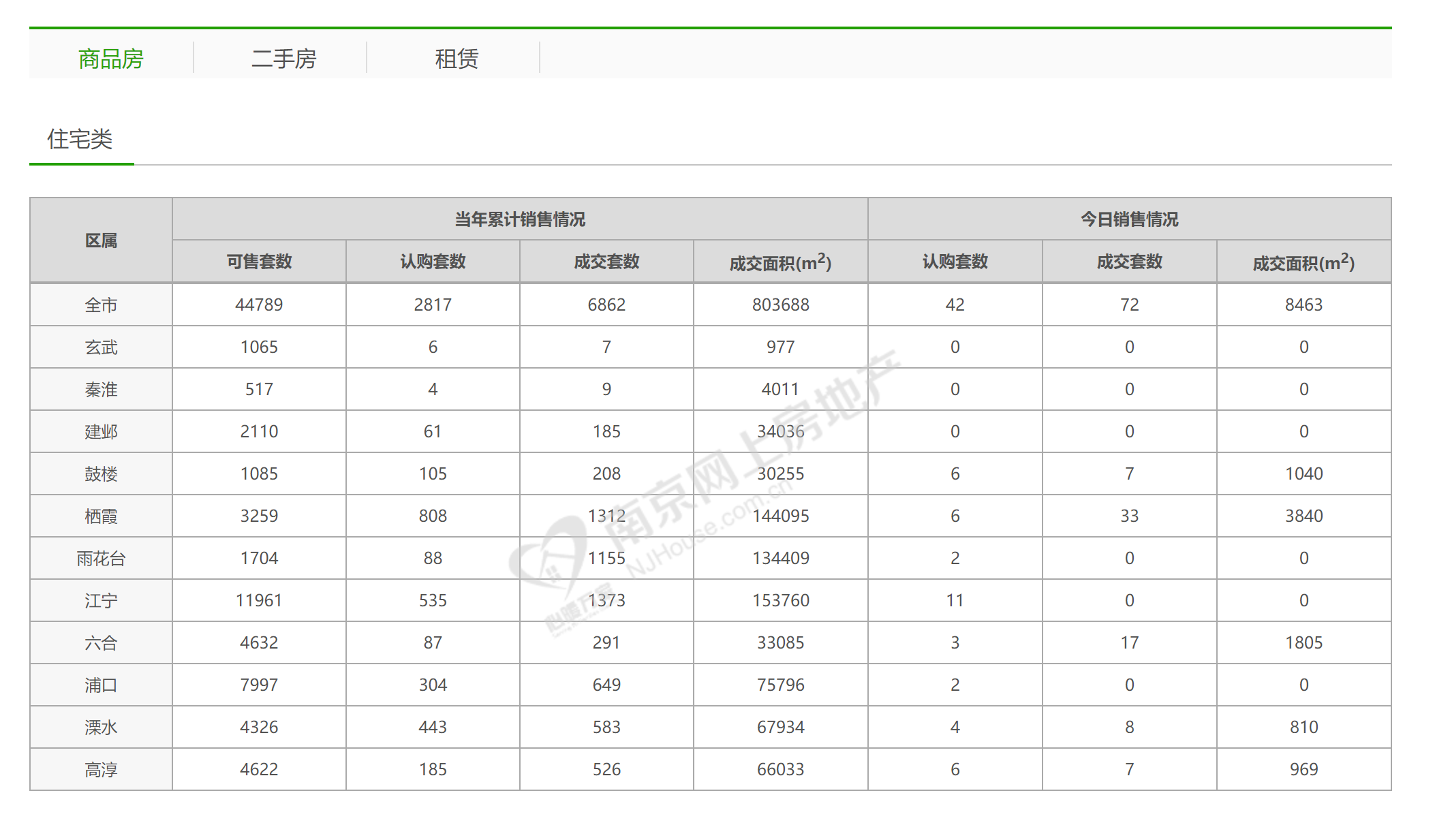Click the 高淳 district cell
1435x840 pixels.
(101, 769)
